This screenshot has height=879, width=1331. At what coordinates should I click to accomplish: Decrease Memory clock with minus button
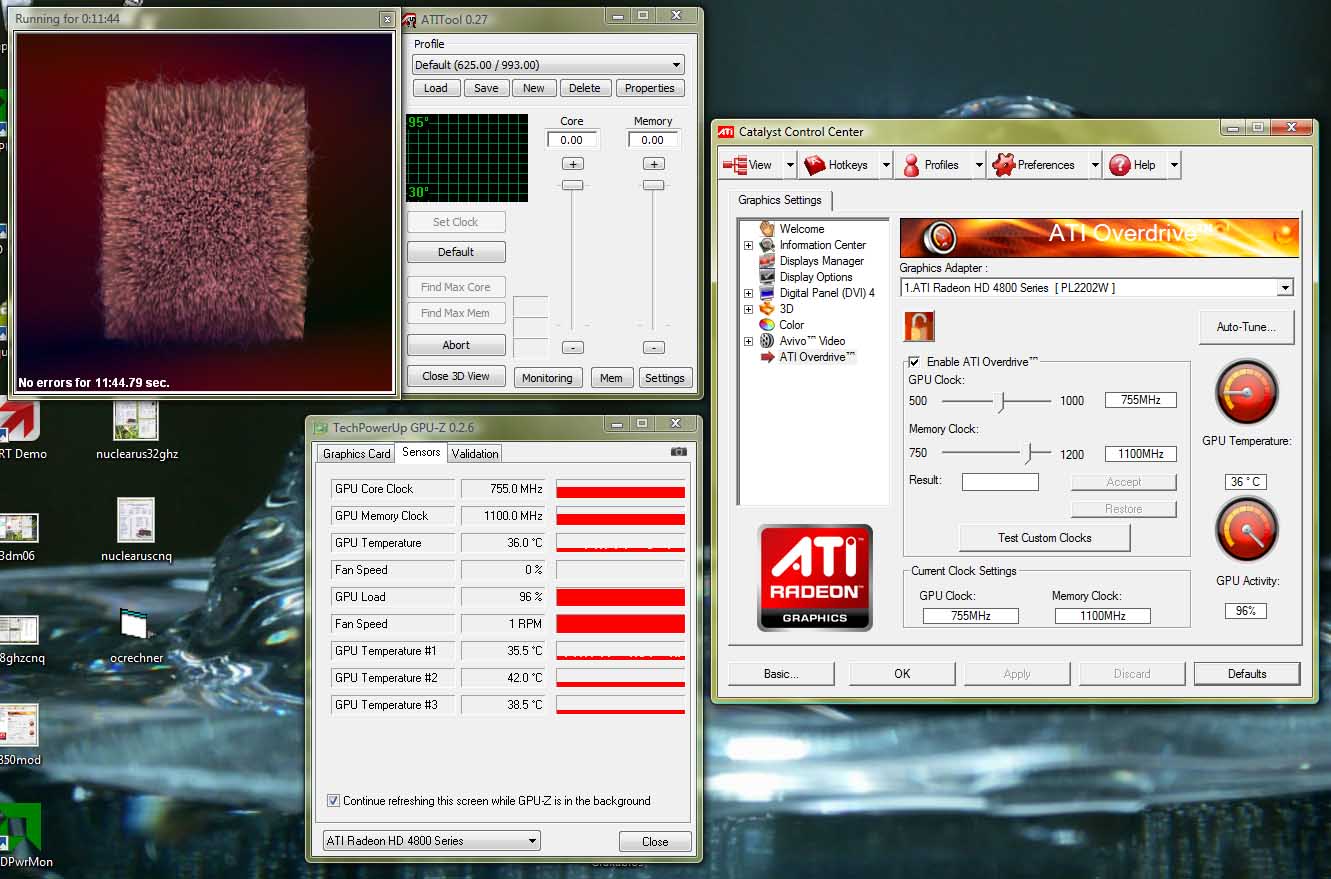[x=653, y=348]
